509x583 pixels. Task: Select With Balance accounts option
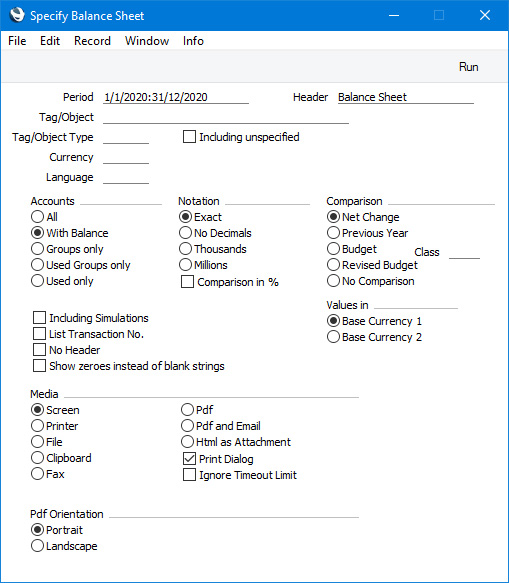[x=38, y=233]
